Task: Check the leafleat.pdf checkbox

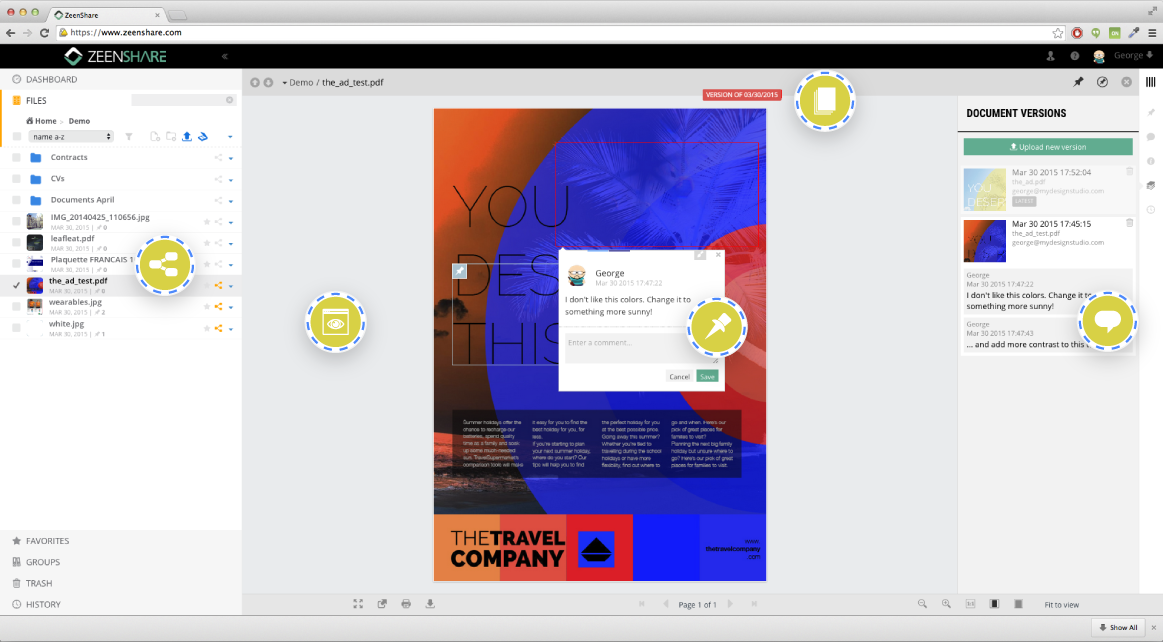Action: click(x=16, y=242)
